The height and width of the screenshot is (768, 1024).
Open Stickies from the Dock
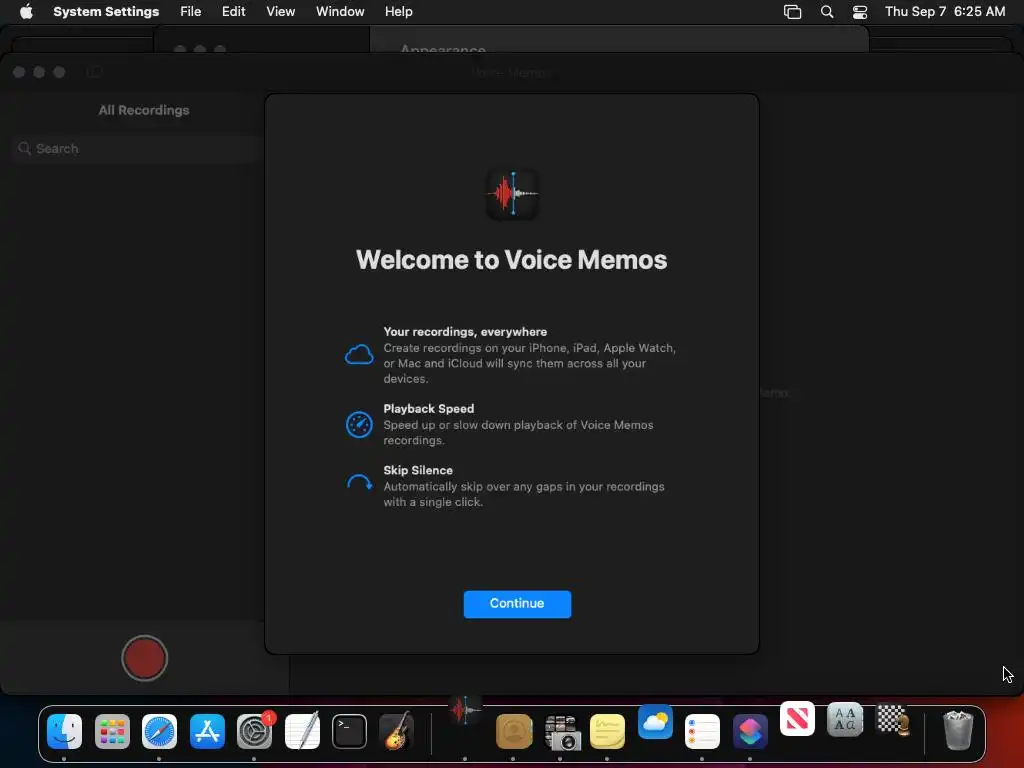tap(607, 731)
